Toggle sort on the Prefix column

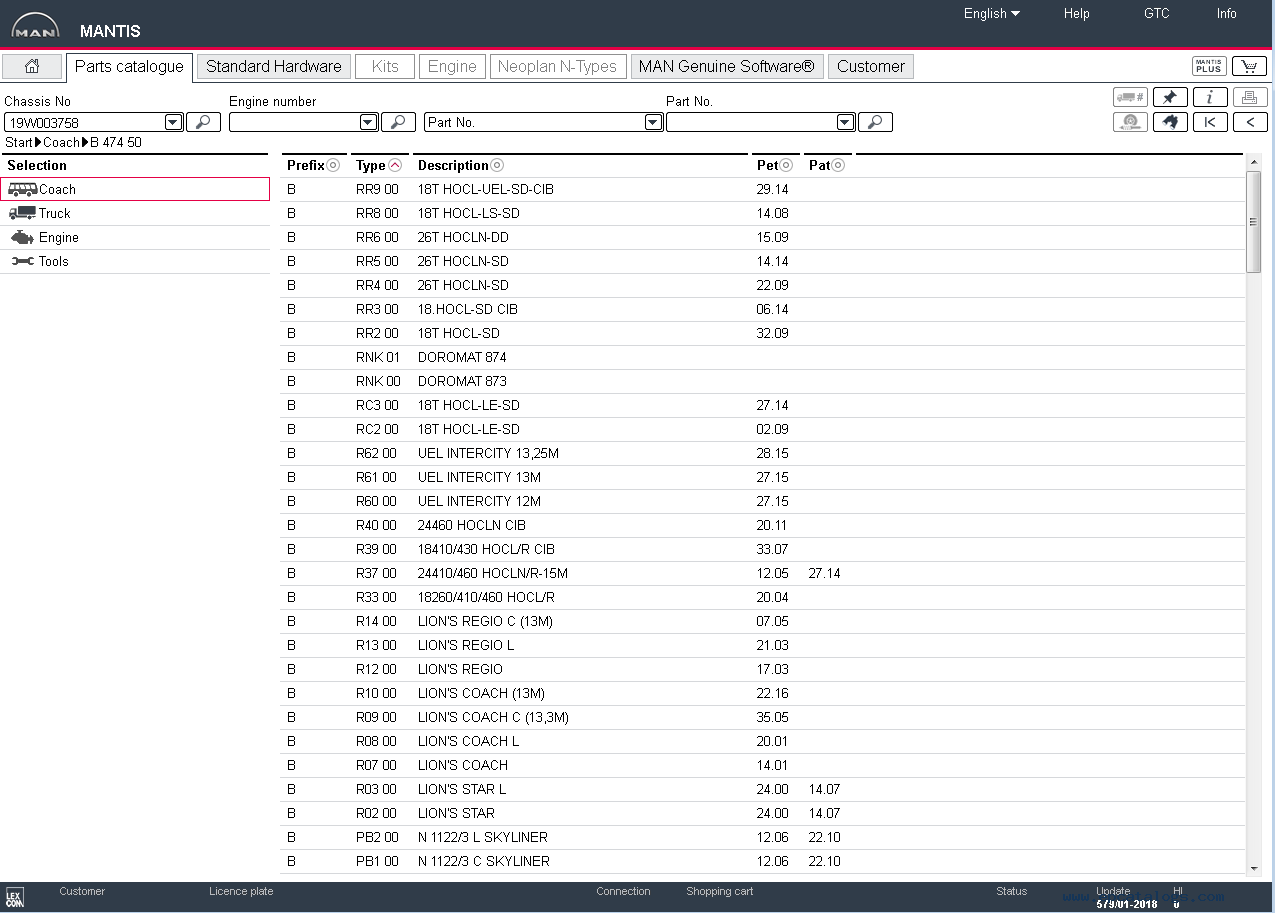(333, 166)
